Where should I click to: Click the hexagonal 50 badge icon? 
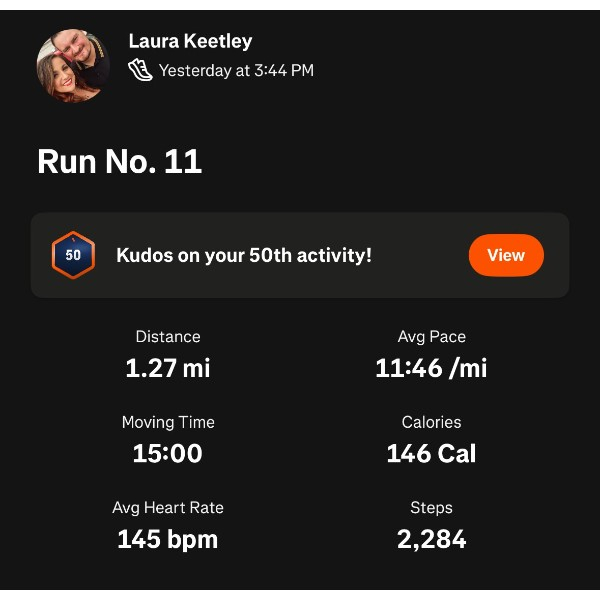coord(73,255)
